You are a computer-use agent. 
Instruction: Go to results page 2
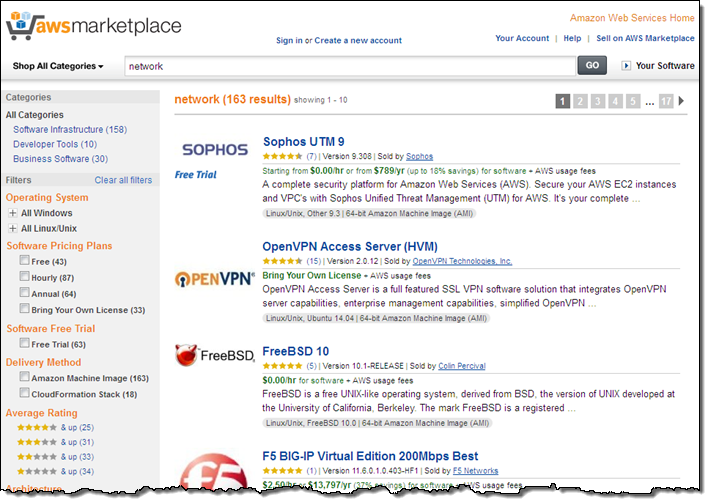(x=581, y=101)
